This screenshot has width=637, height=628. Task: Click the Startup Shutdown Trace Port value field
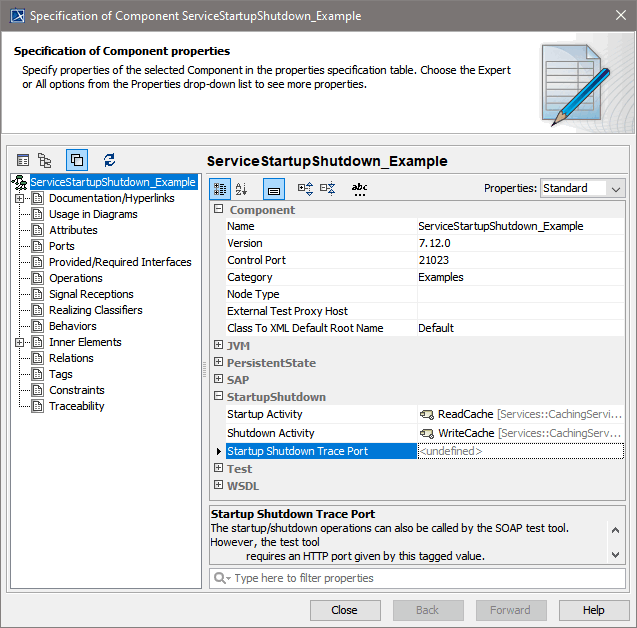pyautogui.click(x=520, y=452)
